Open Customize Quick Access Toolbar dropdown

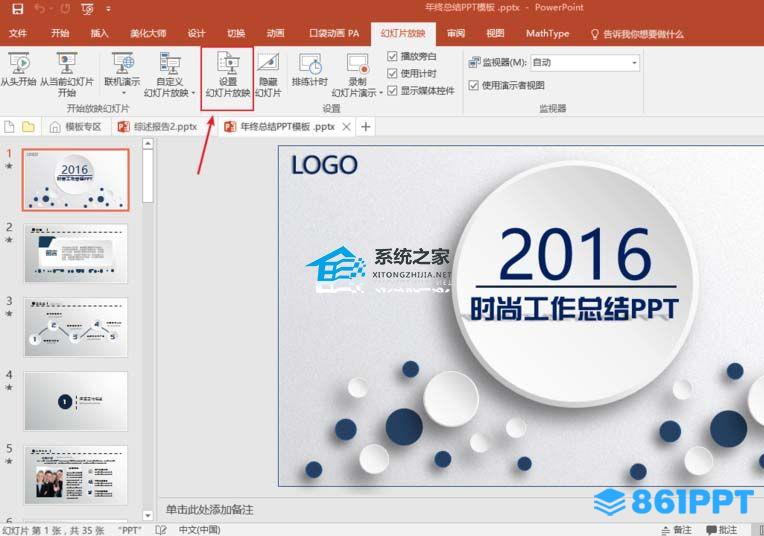[108, 9]
